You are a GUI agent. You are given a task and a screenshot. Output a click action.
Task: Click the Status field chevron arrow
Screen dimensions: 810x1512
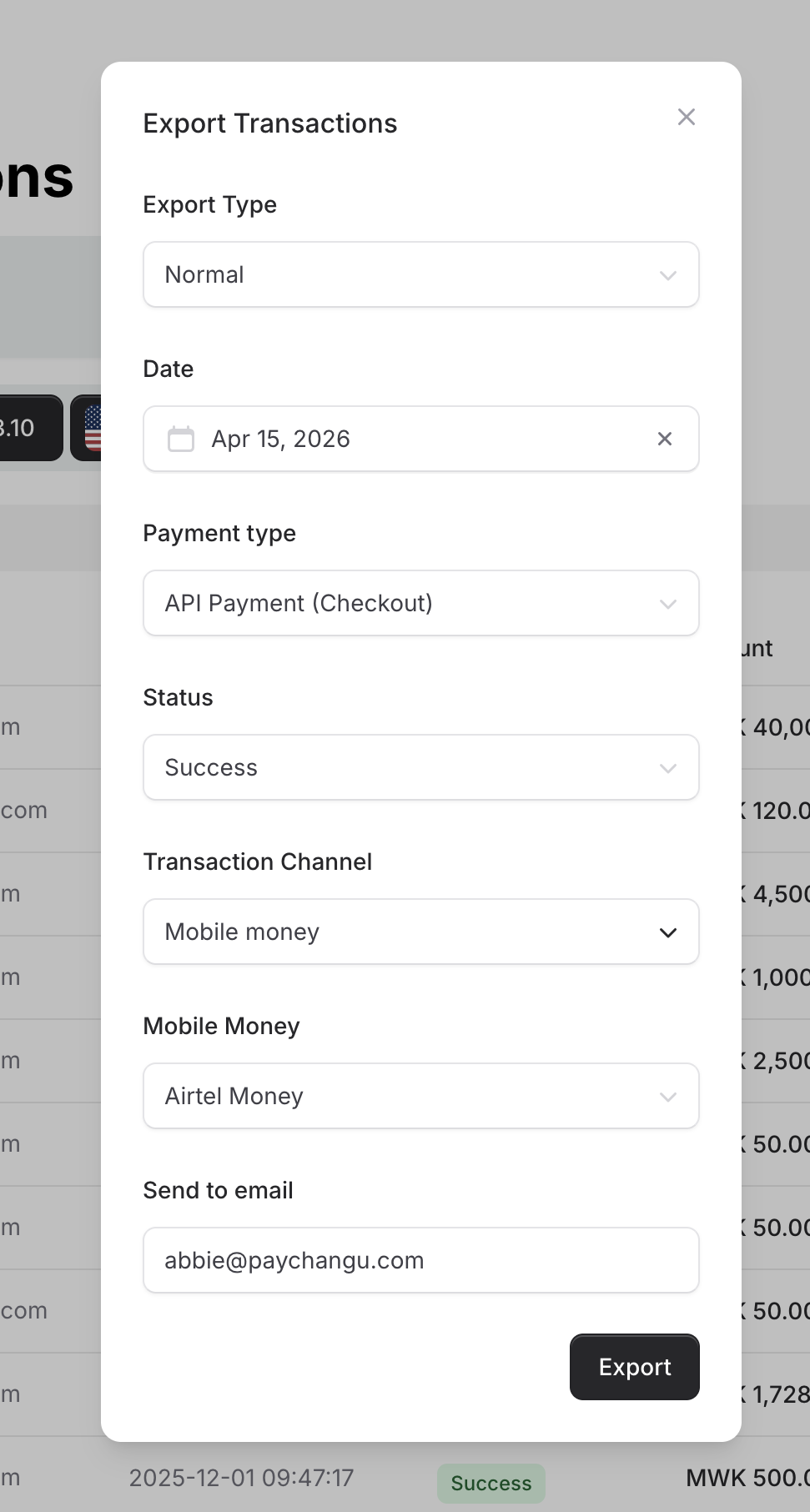pyautogui.click(x=668, y=768)
